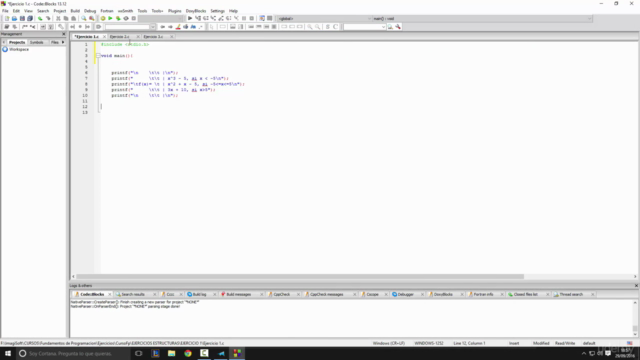640x360 pixels.
Task: Open the Debug menu
Action: pos(90,11)
